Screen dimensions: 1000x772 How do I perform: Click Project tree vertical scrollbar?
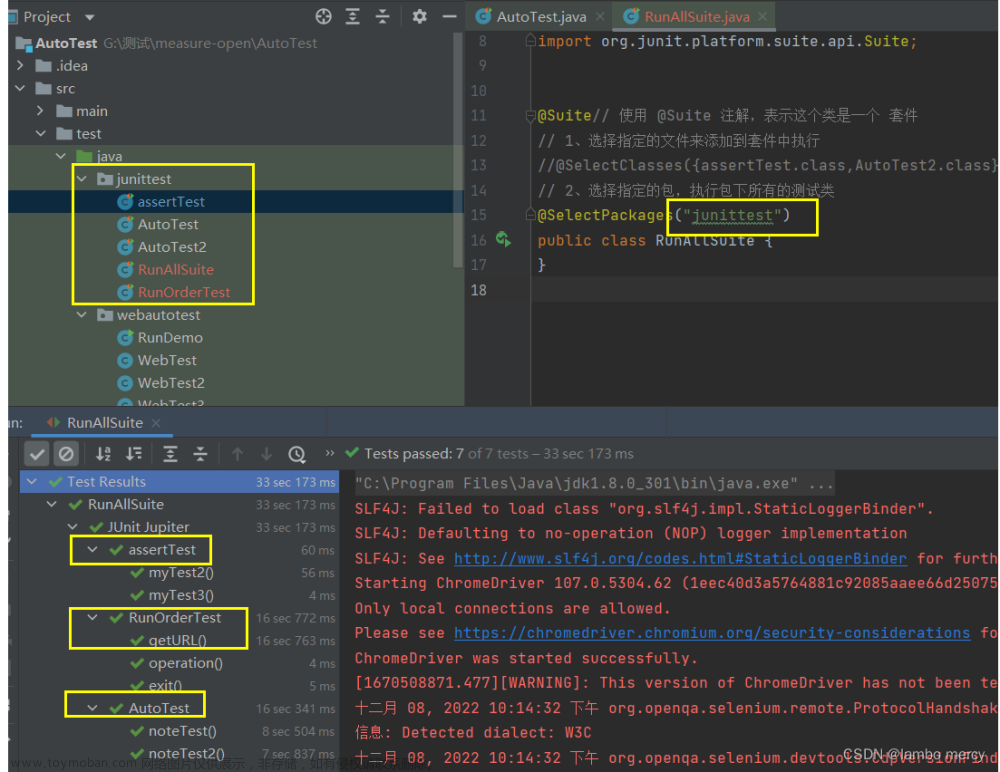click(457, 150)
